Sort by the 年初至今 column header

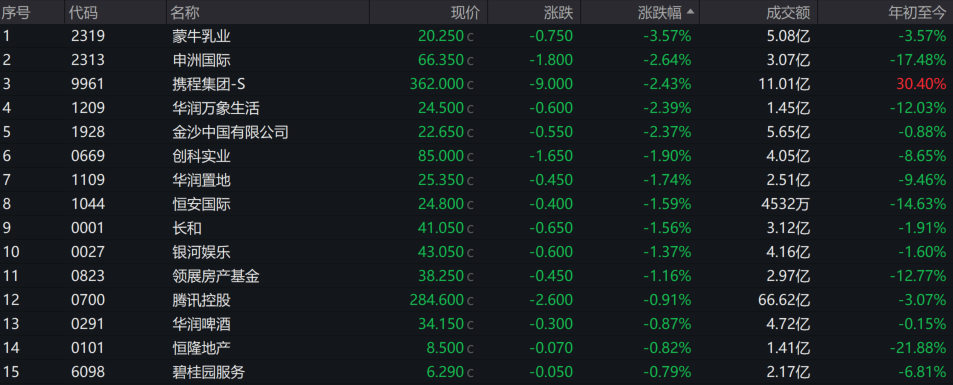pyautogui.click(x=917, y=12)
